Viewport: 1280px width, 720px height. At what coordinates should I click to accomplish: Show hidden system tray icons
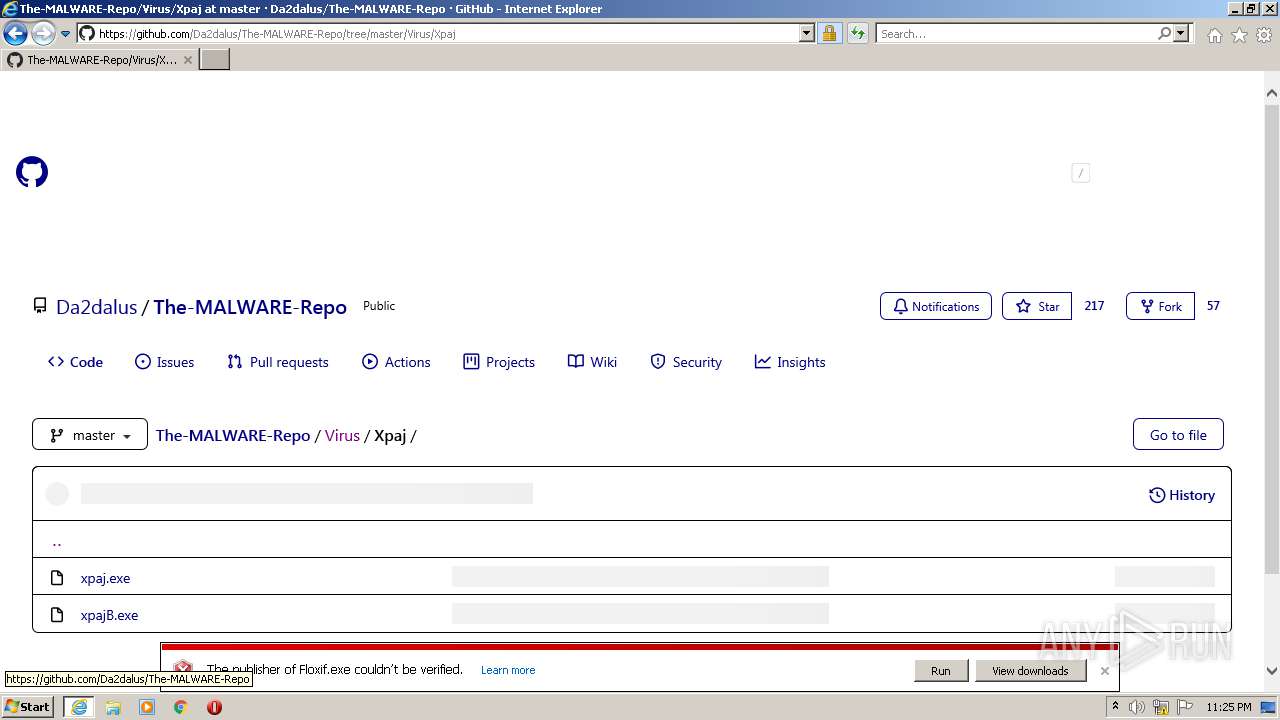[1115, 707]
